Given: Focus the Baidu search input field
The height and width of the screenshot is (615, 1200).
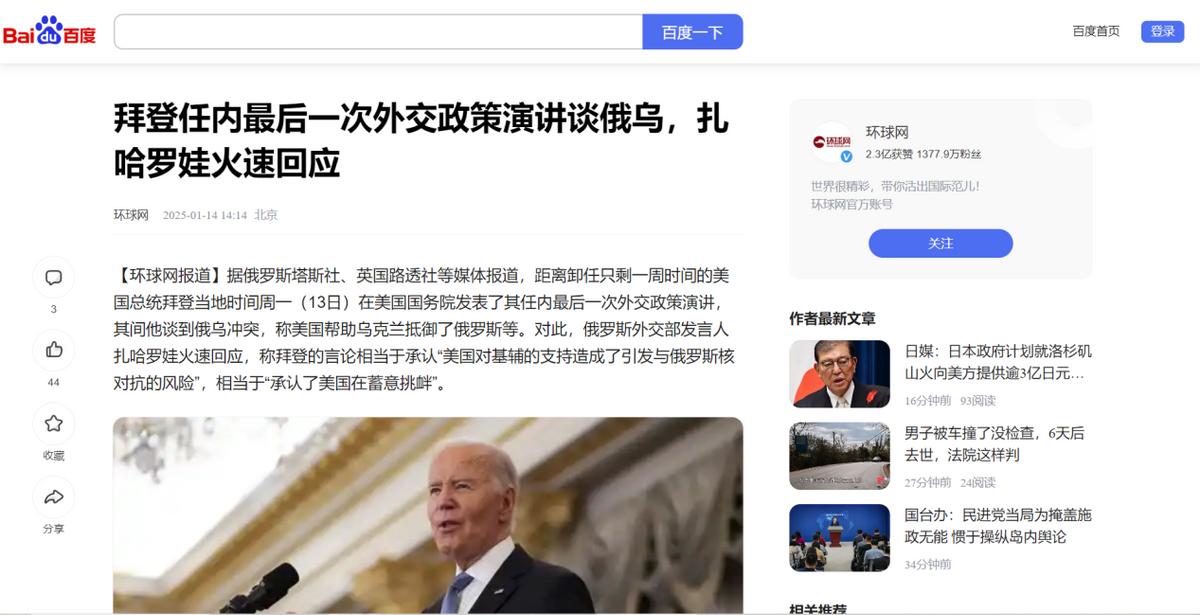Looking at the screenshot, I should (x=378, y=32).
